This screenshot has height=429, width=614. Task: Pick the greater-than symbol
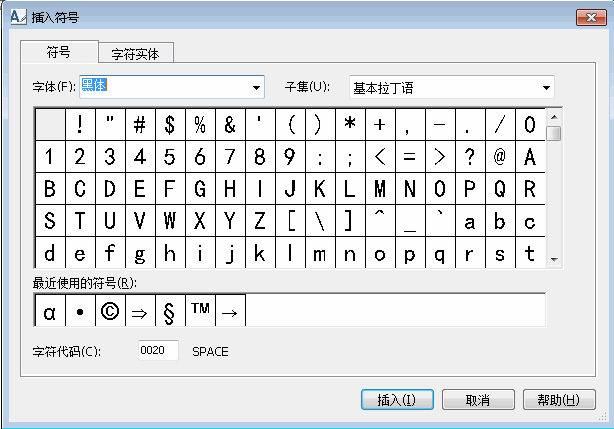pyautogui.click(x=440, y=157)
